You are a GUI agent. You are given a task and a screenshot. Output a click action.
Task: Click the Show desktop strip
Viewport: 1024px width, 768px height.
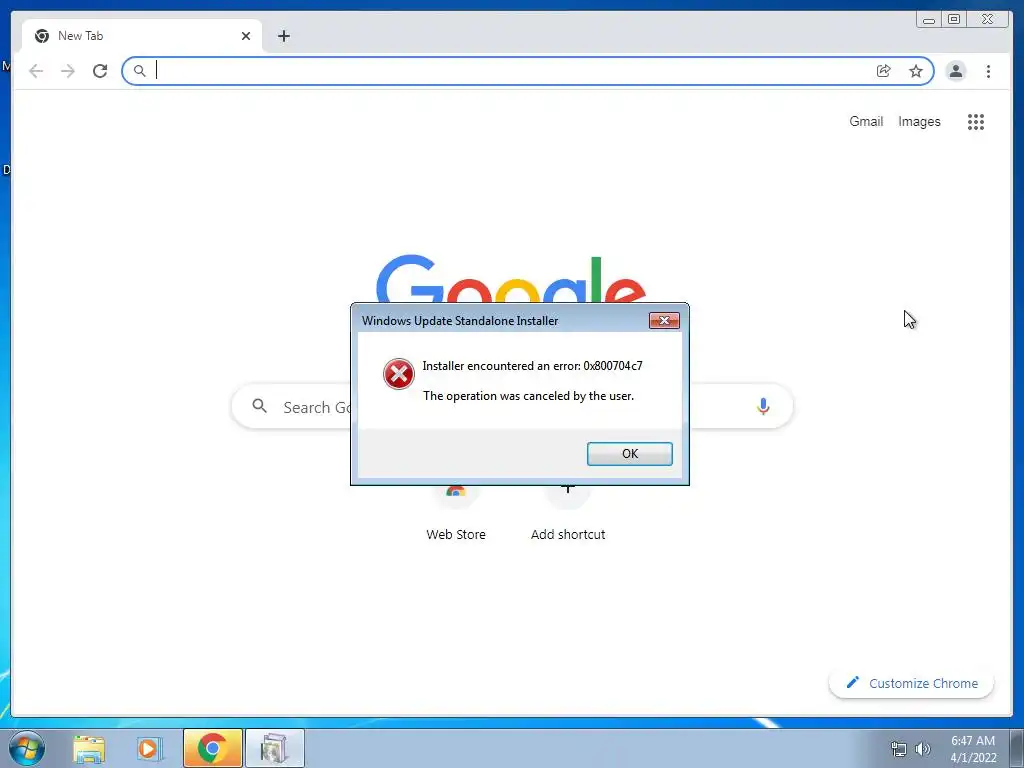coord(1017,748)
